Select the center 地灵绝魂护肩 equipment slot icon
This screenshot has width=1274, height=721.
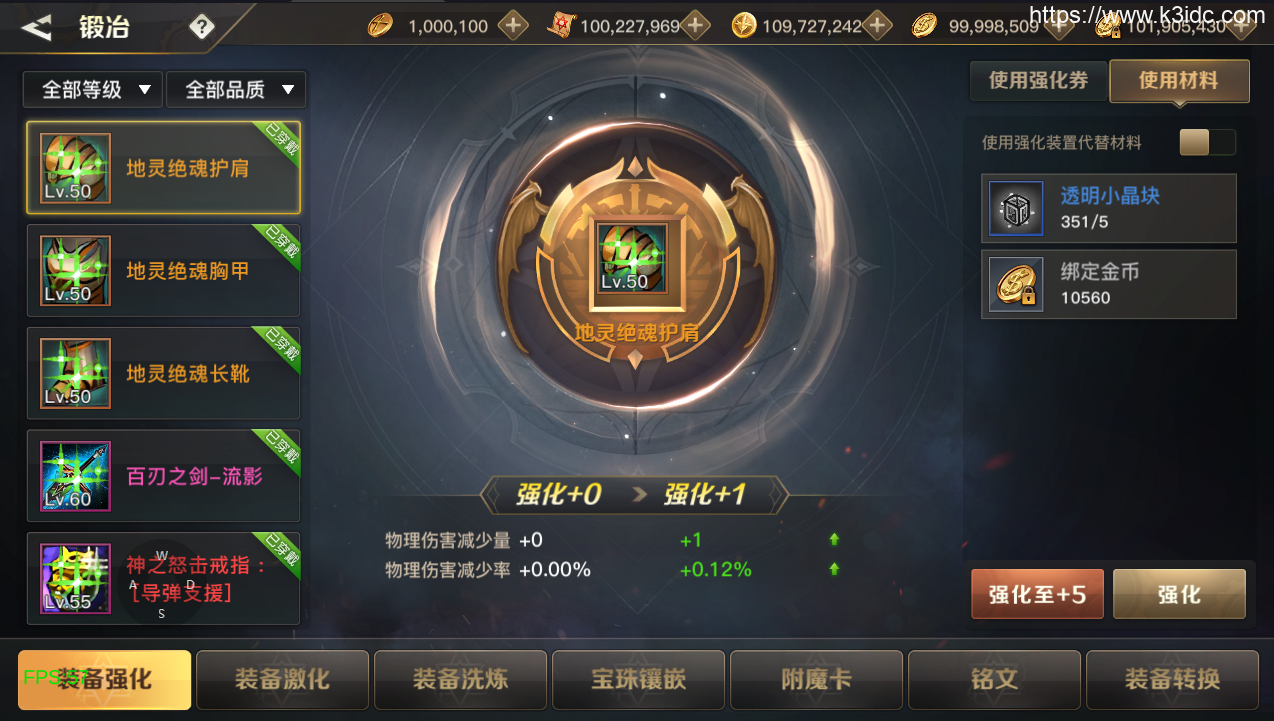point(632,257)
